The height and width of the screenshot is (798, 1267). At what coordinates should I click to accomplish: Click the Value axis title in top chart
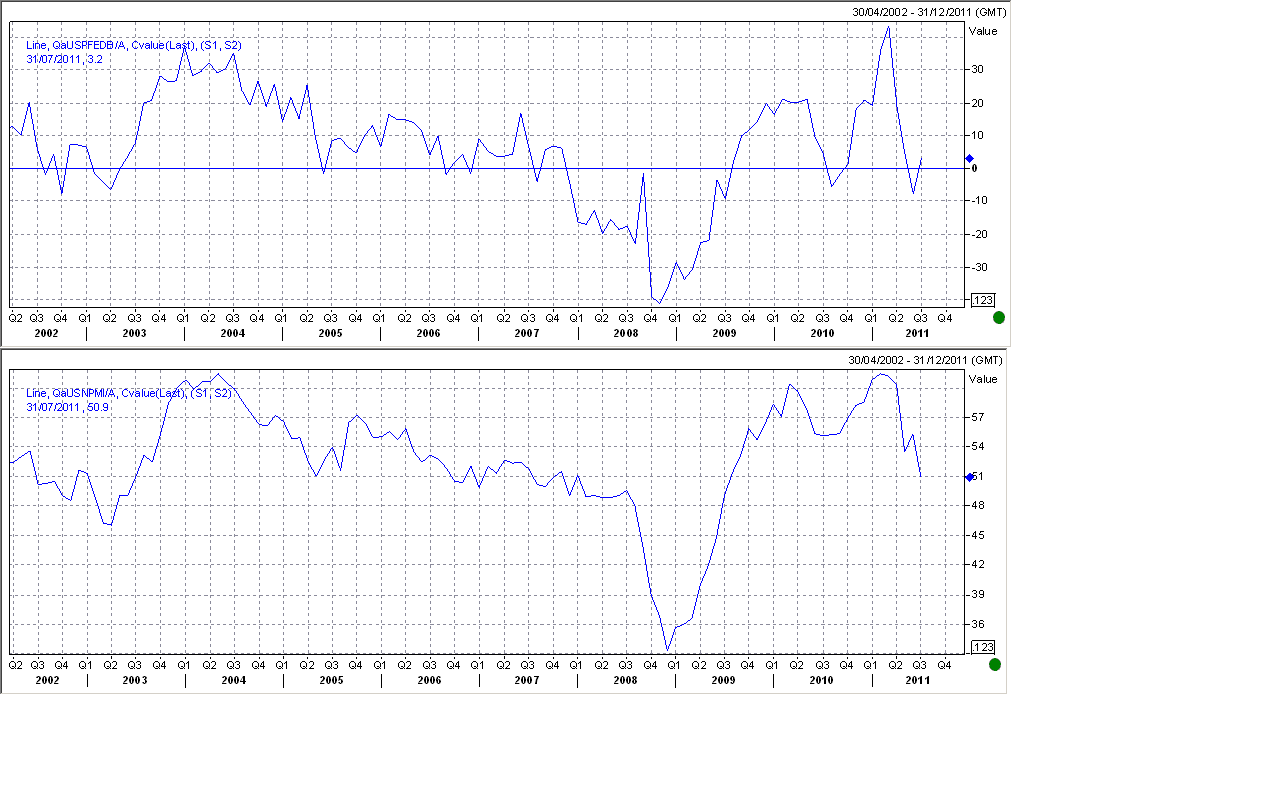click(x=983, y=31)
